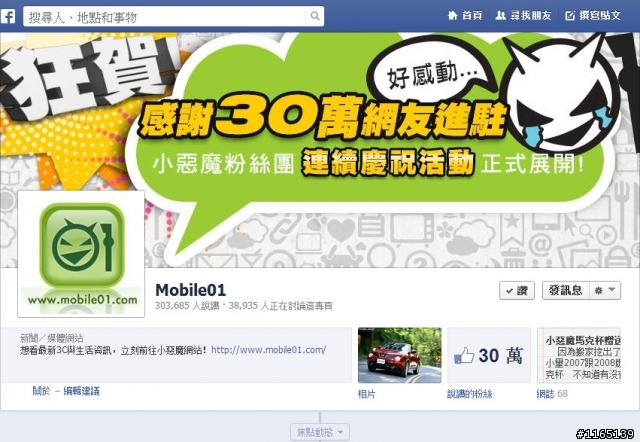Click the search input field
This screenshot has height=442, width=640.
point(165,17)
